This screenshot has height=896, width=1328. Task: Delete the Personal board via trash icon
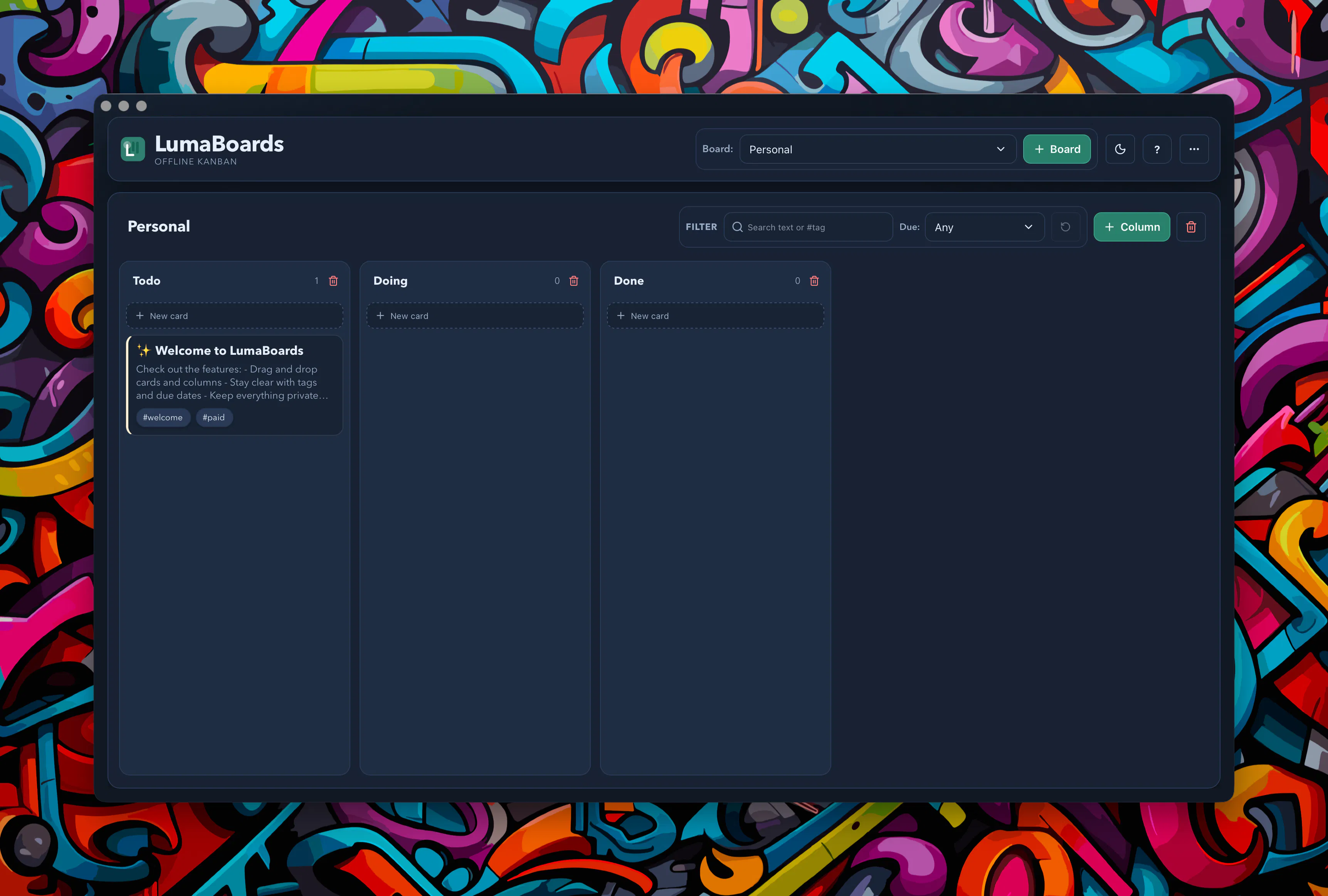1191,227
